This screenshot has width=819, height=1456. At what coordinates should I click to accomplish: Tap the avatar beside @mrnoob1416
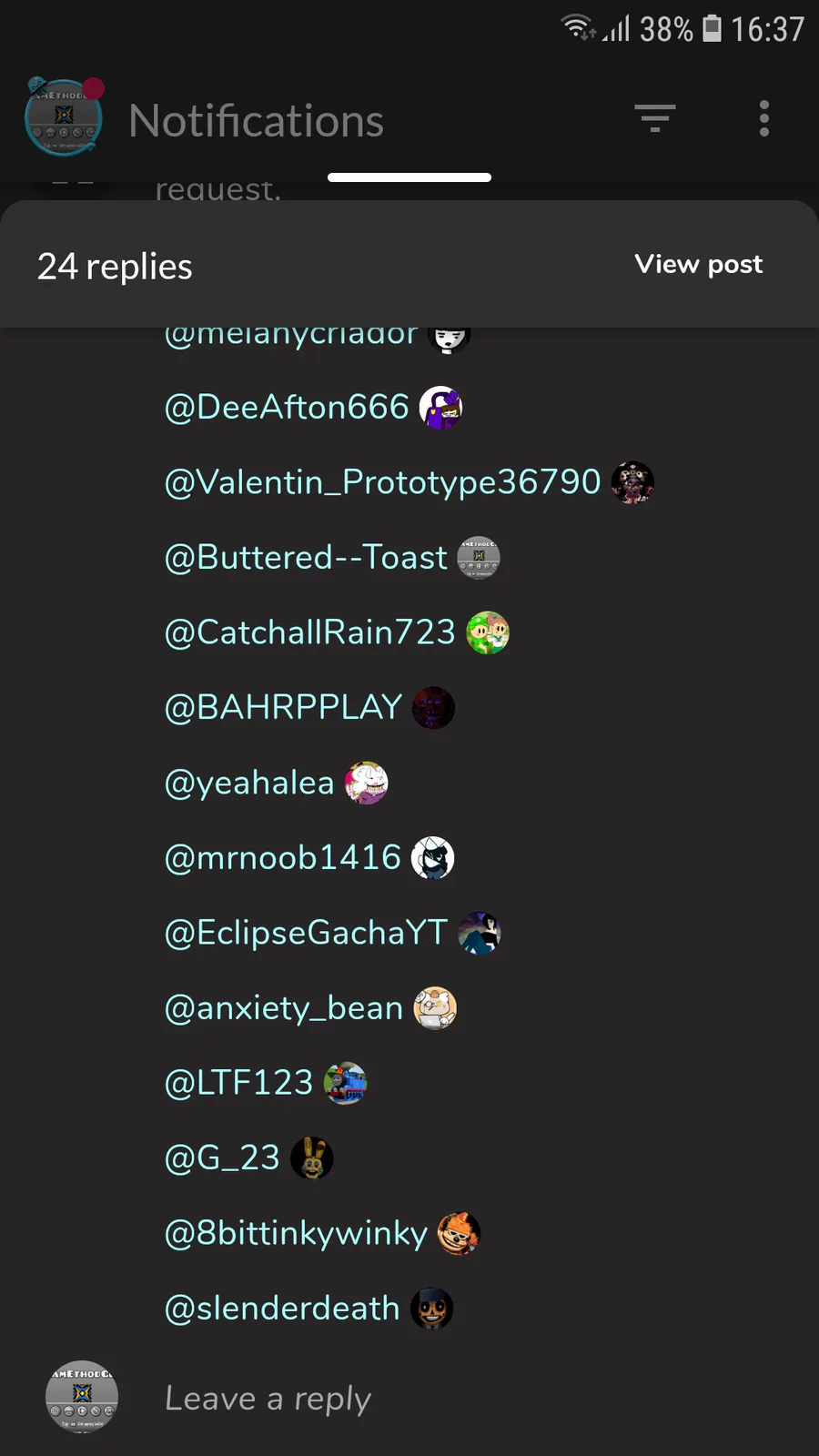(433, 858)
